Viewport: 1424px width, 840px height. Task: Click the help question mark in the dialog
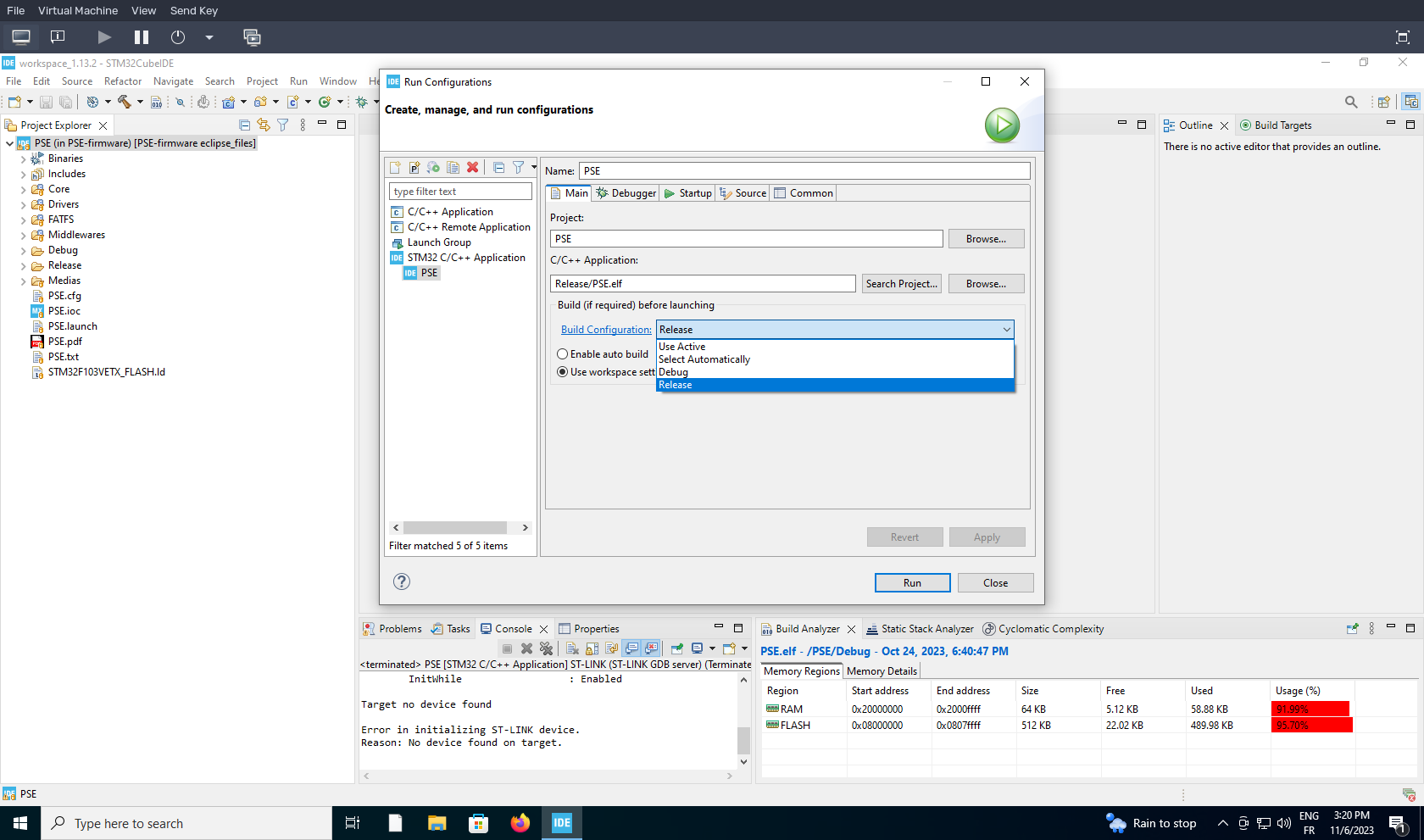coord(402,581)
